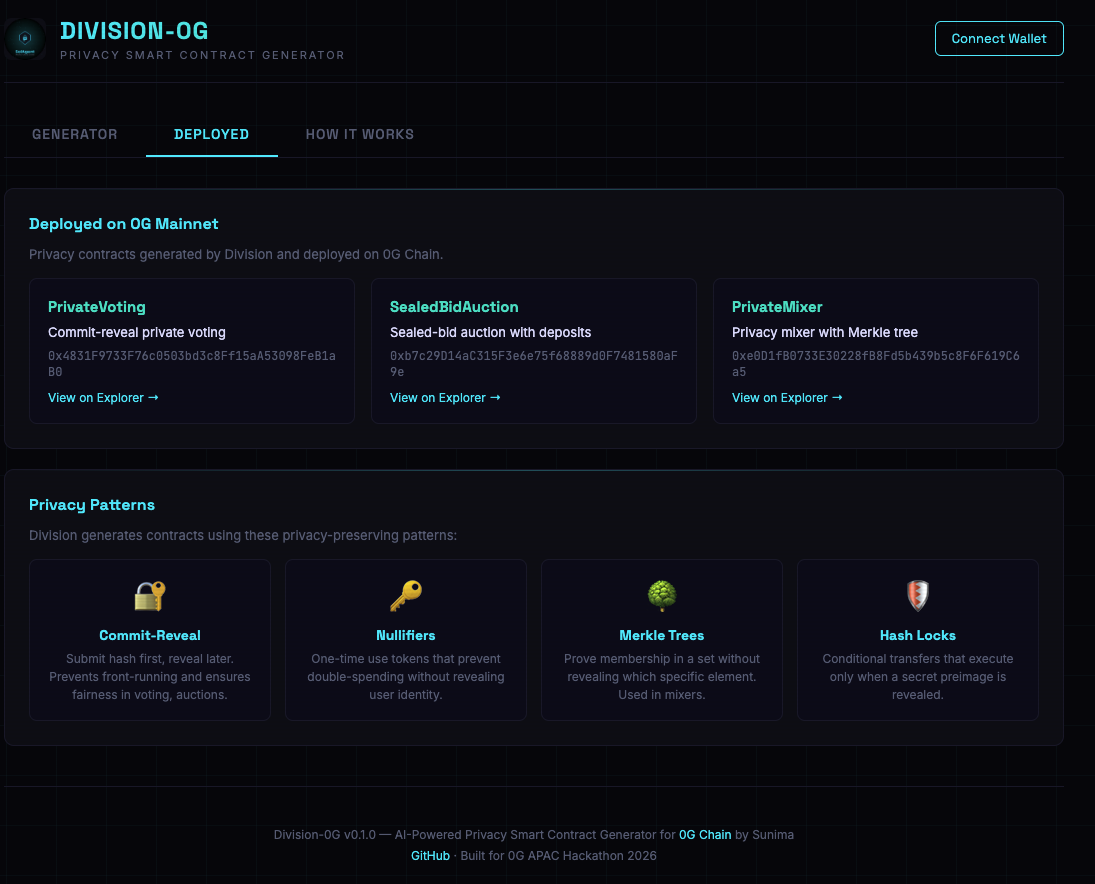Click the DIVISION-0G header title
The width and height of the screenshot is (1095, 884).
point(134,31)
